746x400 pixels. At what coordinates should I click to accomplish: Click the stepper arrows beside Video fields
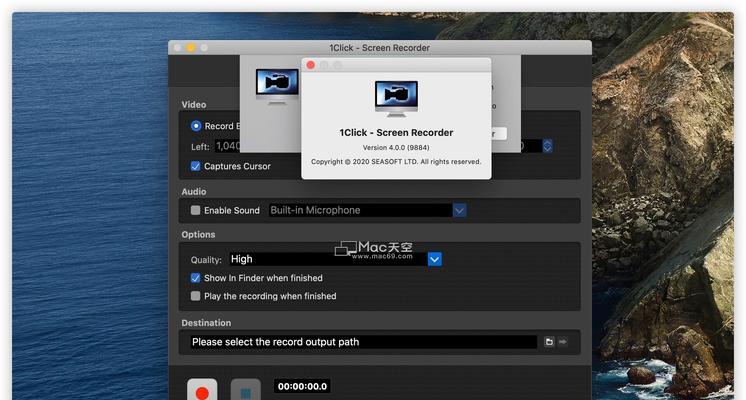coord(548,146)
